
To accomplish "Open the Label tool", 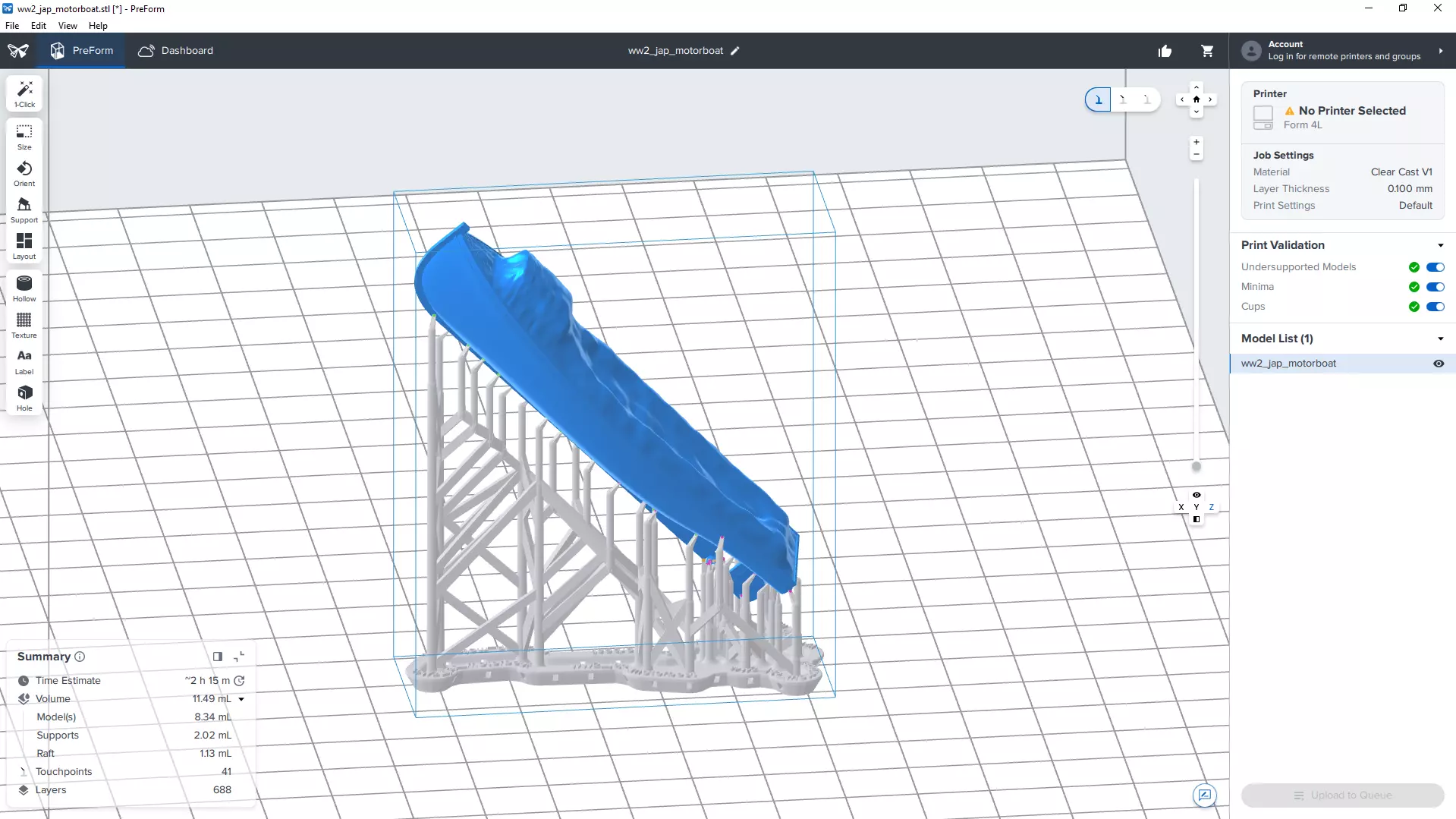I will click(24, 362).
